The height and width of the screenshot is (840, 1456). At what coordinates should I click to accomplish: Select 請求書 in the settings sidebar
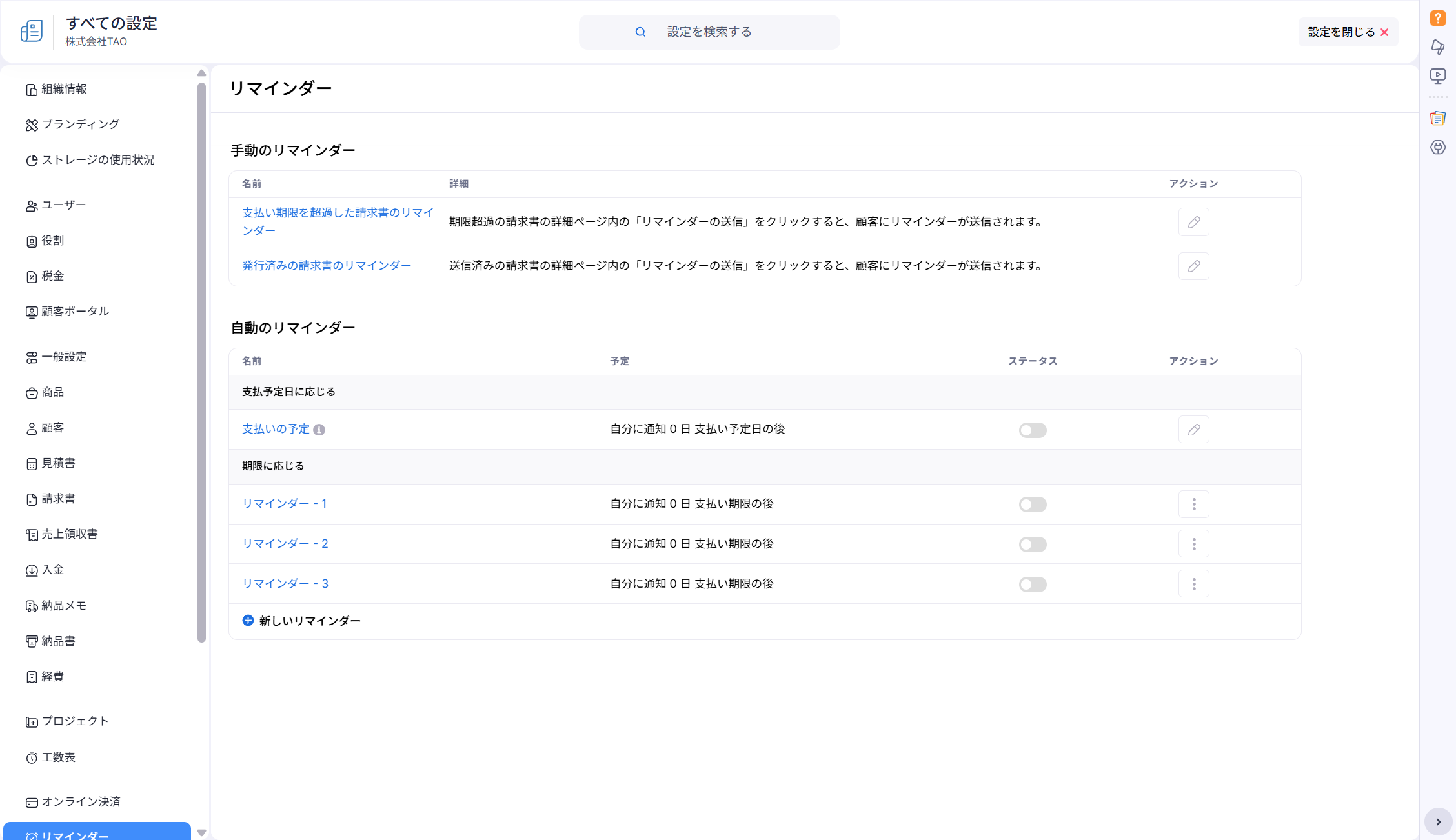58,499
